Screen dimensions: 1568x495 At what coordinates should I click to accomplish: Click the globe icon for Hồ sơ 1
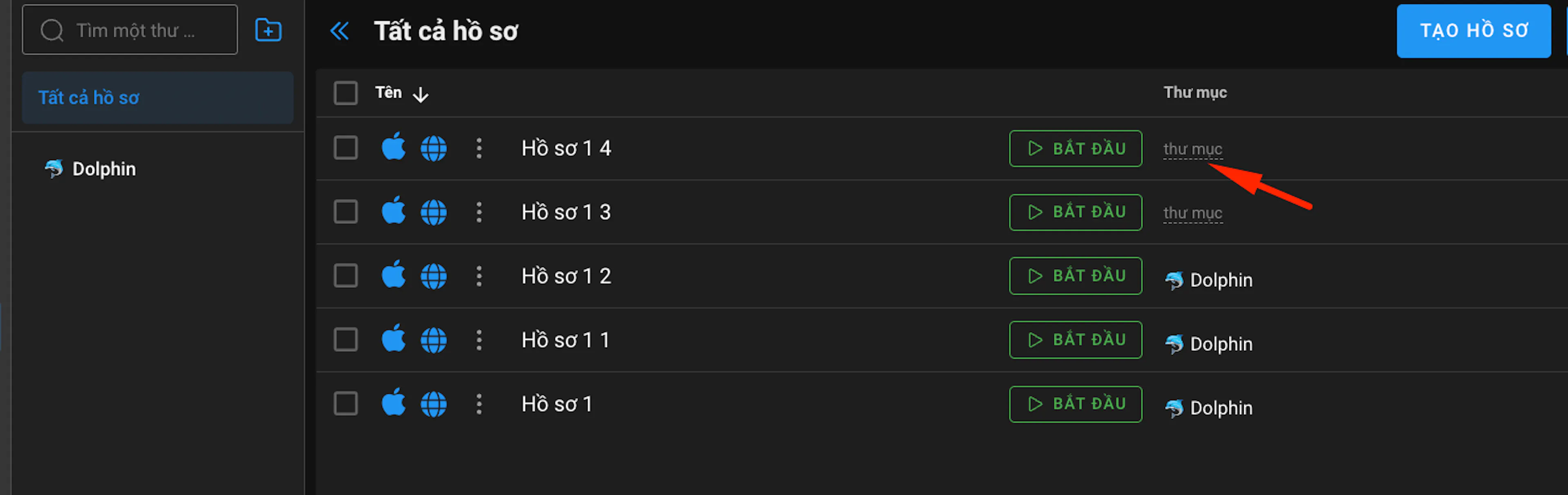(x=433, y=404)
